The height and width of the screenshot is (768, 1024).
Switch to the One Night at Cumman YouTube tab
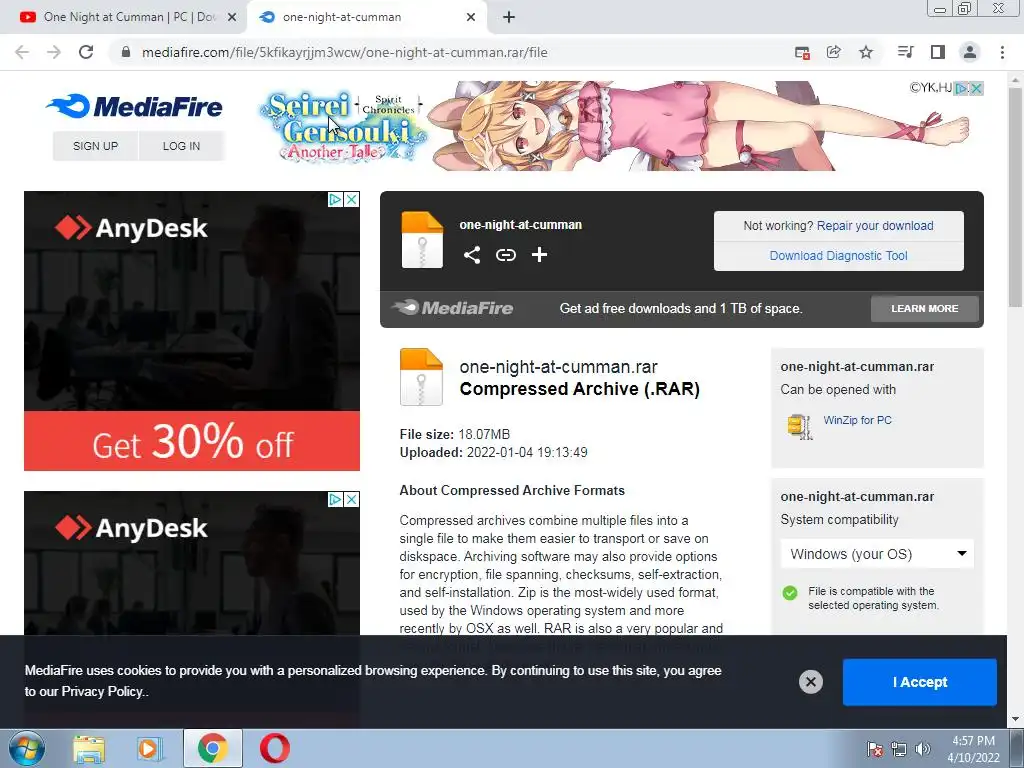(x=129, y=17)
